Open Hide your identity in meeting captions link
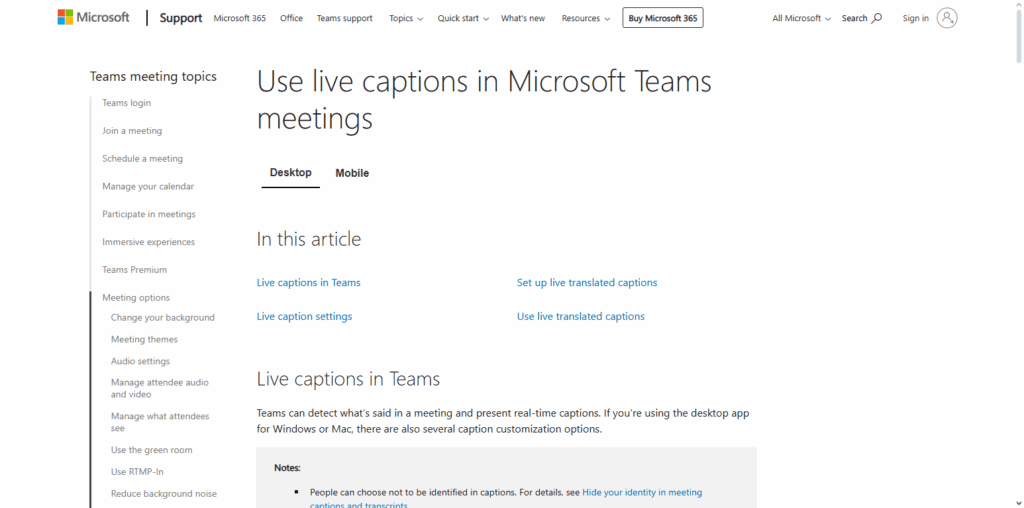The height and width of the screenshot is (508, 1024). pyautogui.click(x=642, y=492)
